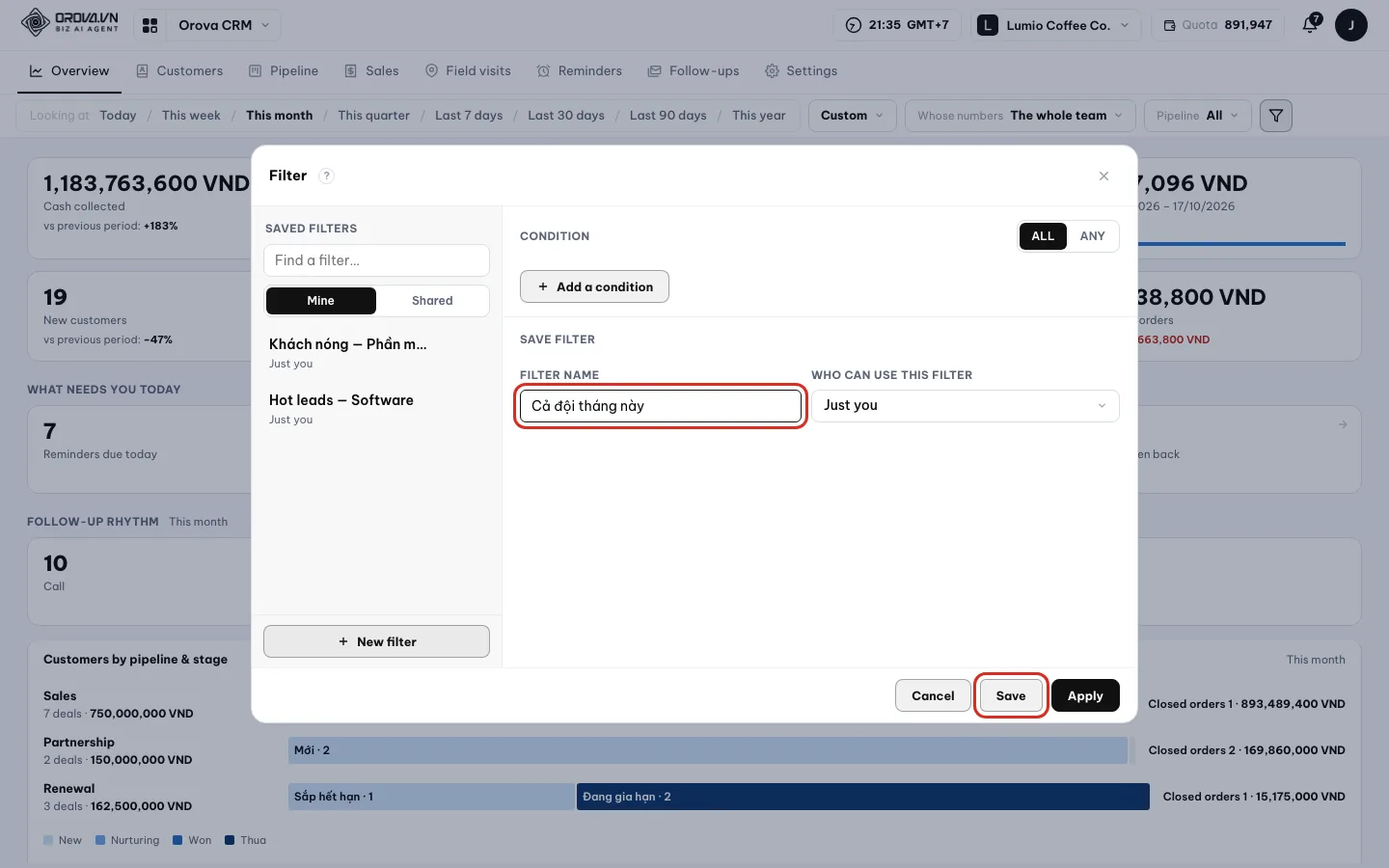The height and width of the screenshot is (868, 1389).
Task: Click the Đang gia hạn · 2 bar
Action: pyautogui.click(x=862, y=797)
